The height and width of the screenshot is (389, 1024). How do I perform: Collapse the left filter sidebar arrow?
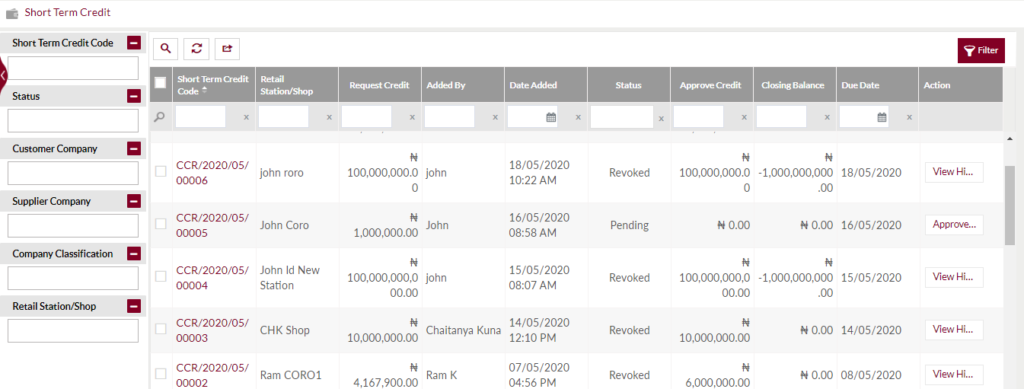3,76
